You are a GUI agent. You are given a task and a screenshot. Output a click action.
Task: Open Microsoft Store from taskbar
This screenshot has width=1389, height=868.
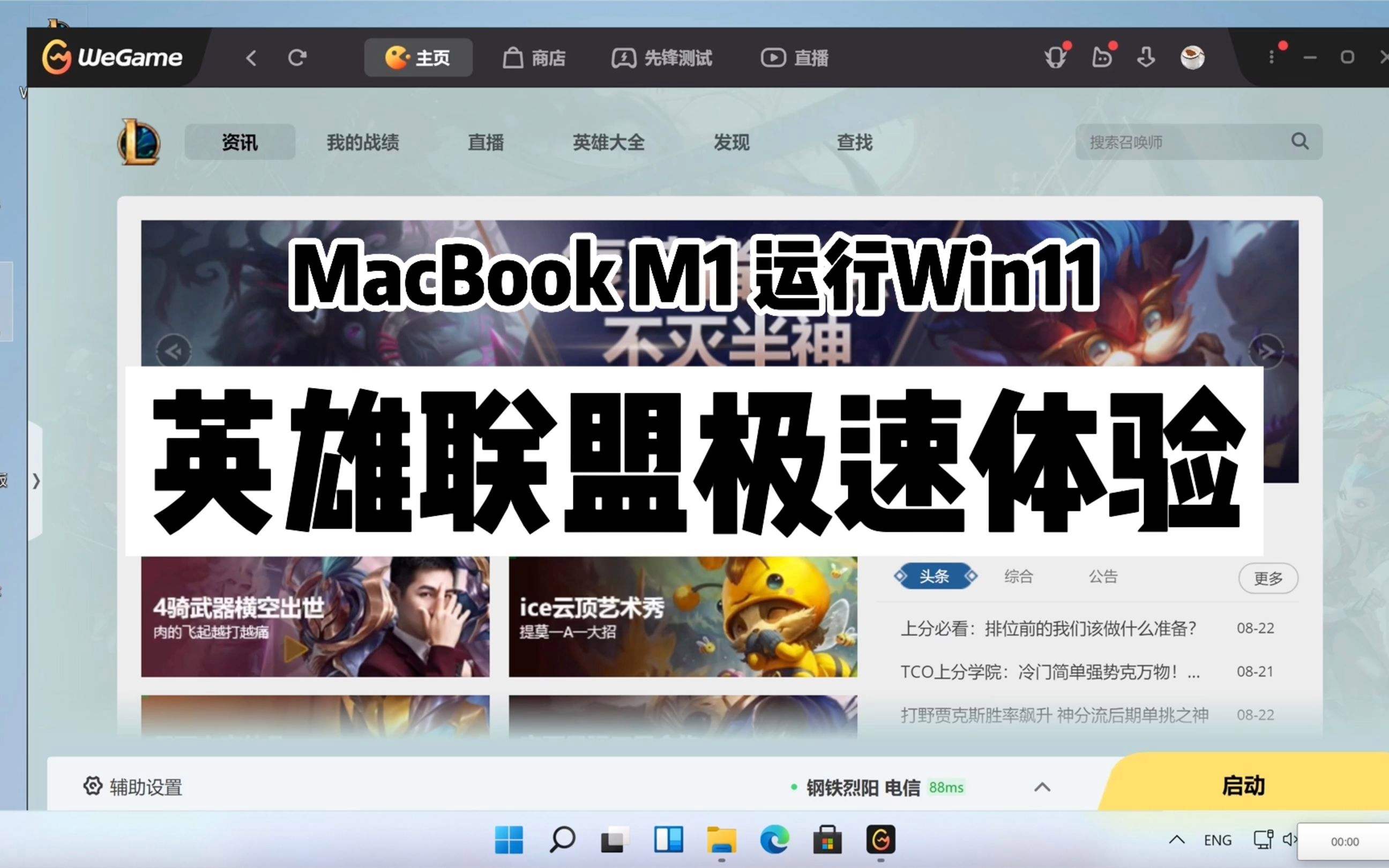[827, 841]
